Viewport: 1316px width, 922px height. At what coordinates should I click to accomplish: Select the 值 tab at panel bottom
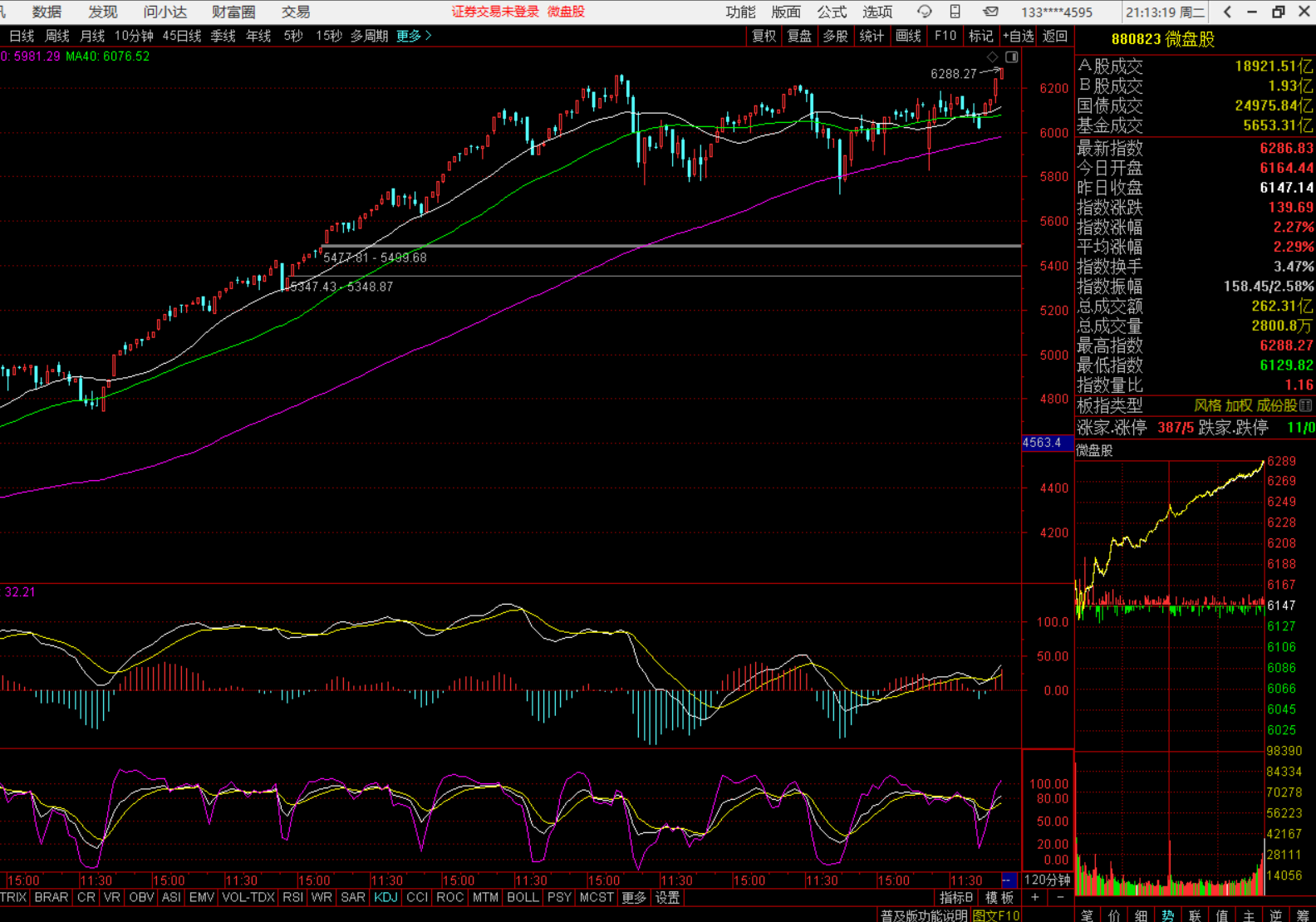click(1222, 915)
